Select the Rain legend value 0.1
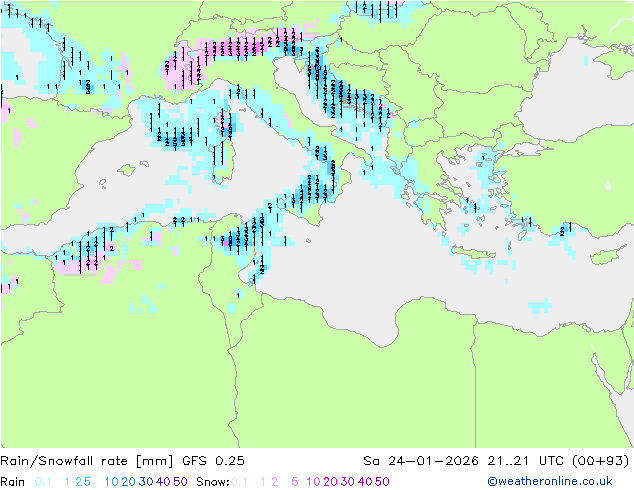Screen dimensions: 634x490 tap(43, 482)
